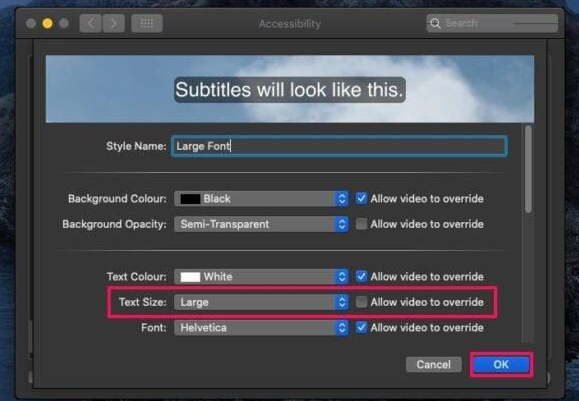The height and width of the screenshot is (401, 579).
Task: Click the yellow minimize window button
Action: 47,24
